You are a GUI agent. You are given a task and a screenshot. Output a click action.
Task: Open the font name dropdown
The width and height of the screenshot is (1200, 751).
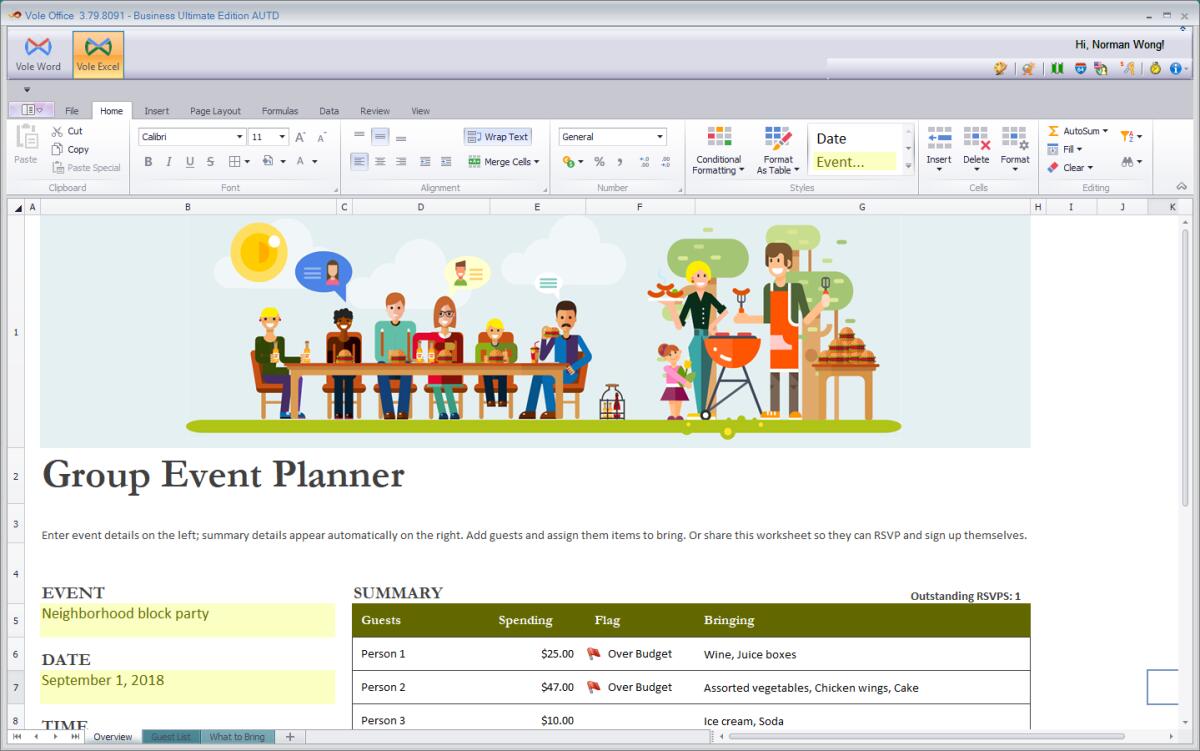point(240,136)
